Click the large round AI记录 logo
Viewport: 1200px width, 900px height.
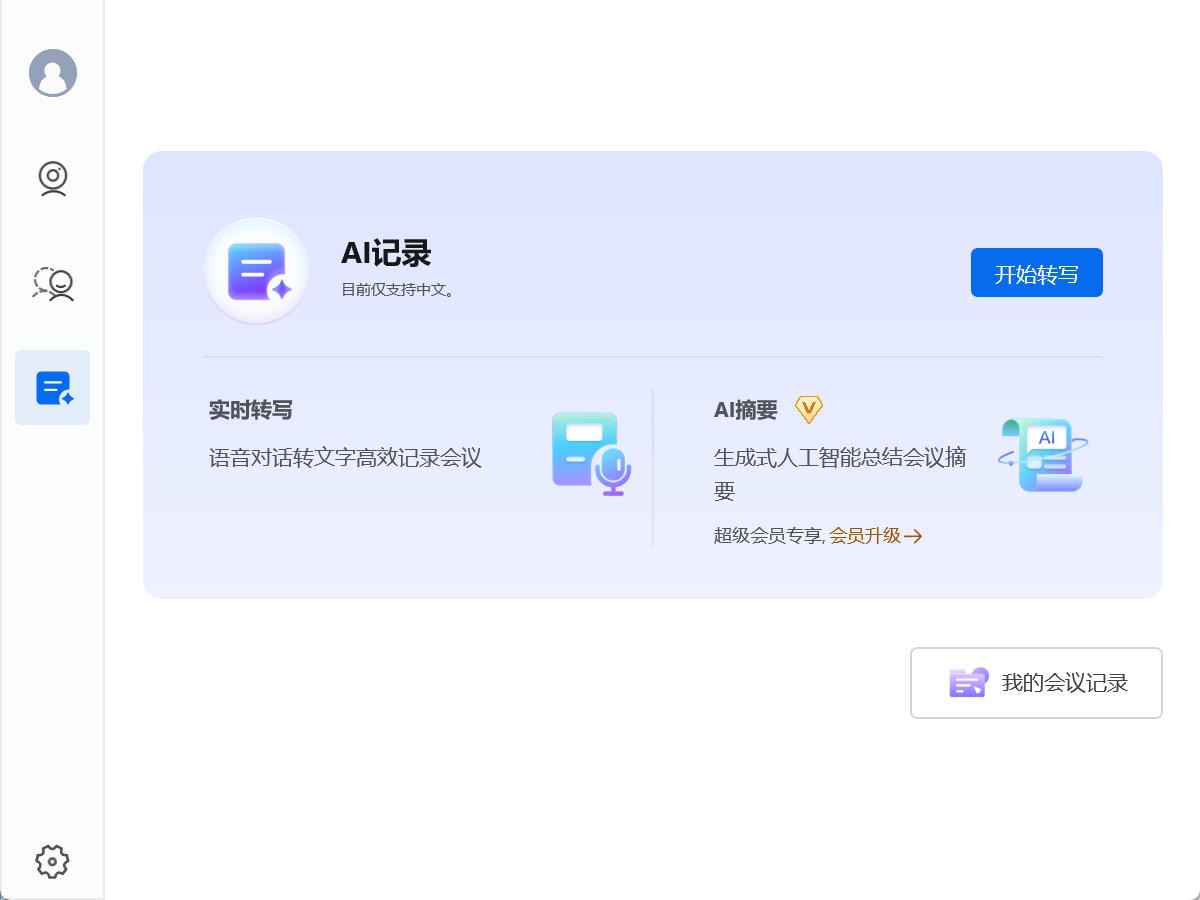click(257, 271)
